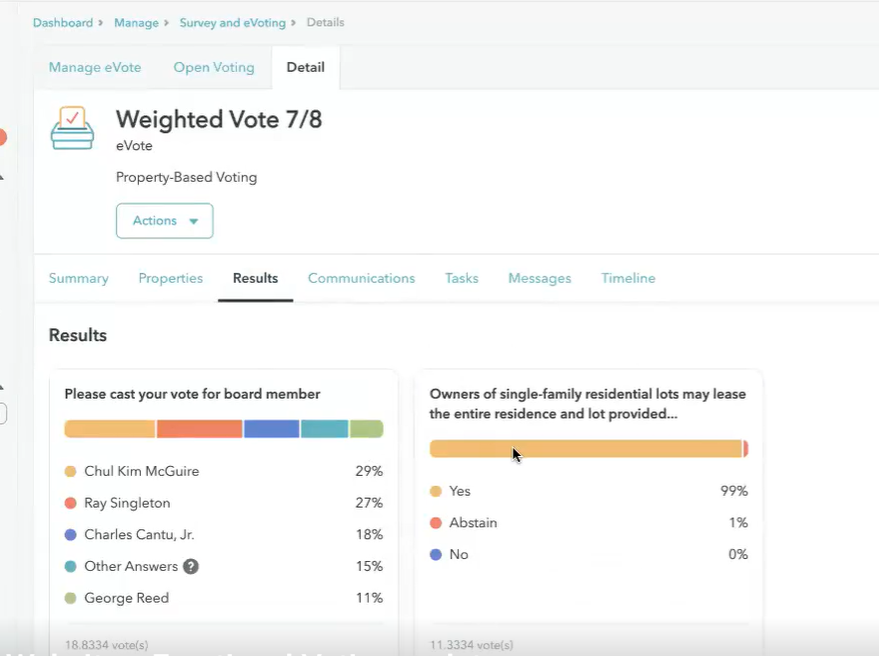Switch to the Communications tab

361,278
